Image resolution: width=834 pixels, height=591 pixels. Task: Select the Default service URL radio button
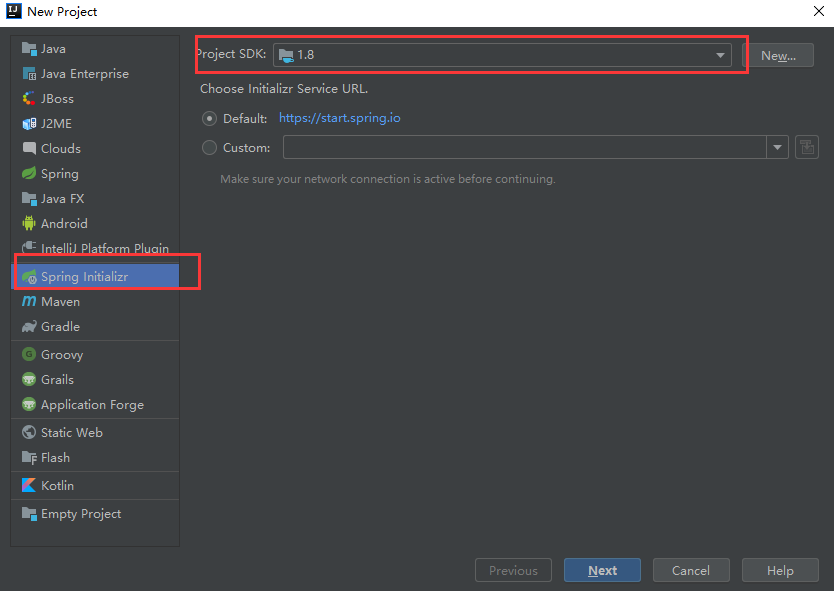210,119
